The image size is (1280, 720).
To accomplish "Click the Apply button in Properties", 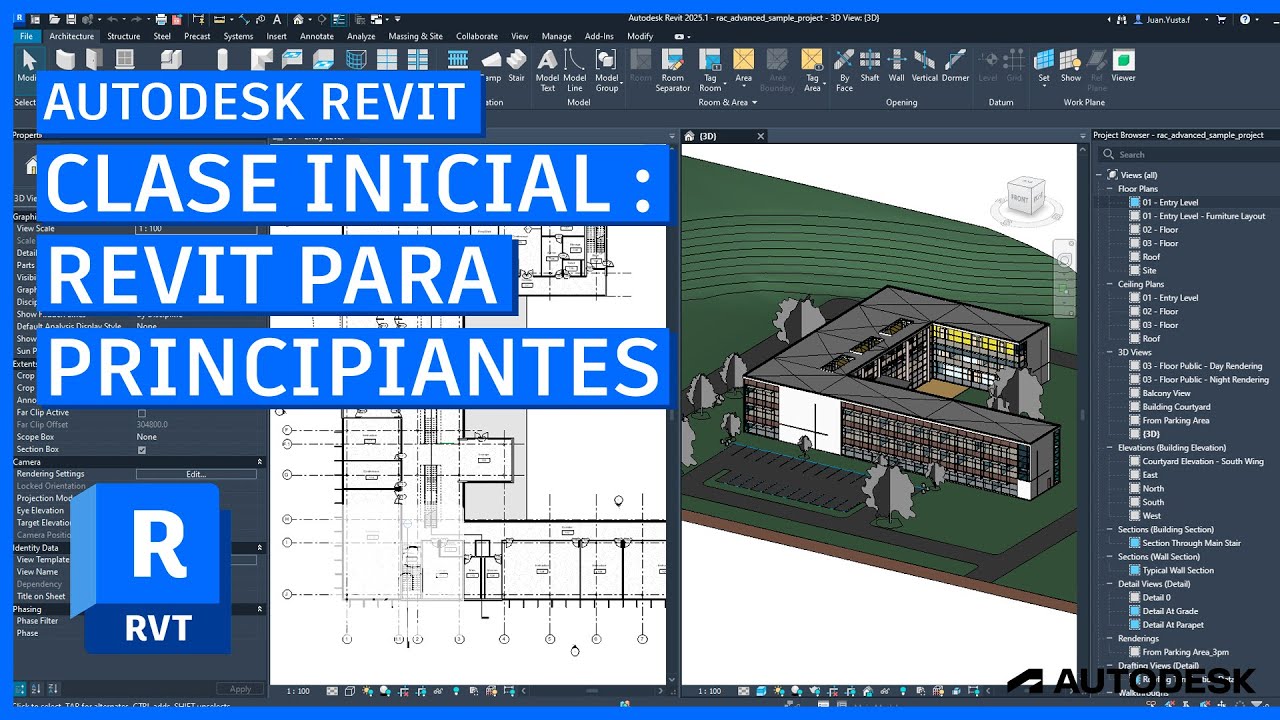I will click(240, 689).
